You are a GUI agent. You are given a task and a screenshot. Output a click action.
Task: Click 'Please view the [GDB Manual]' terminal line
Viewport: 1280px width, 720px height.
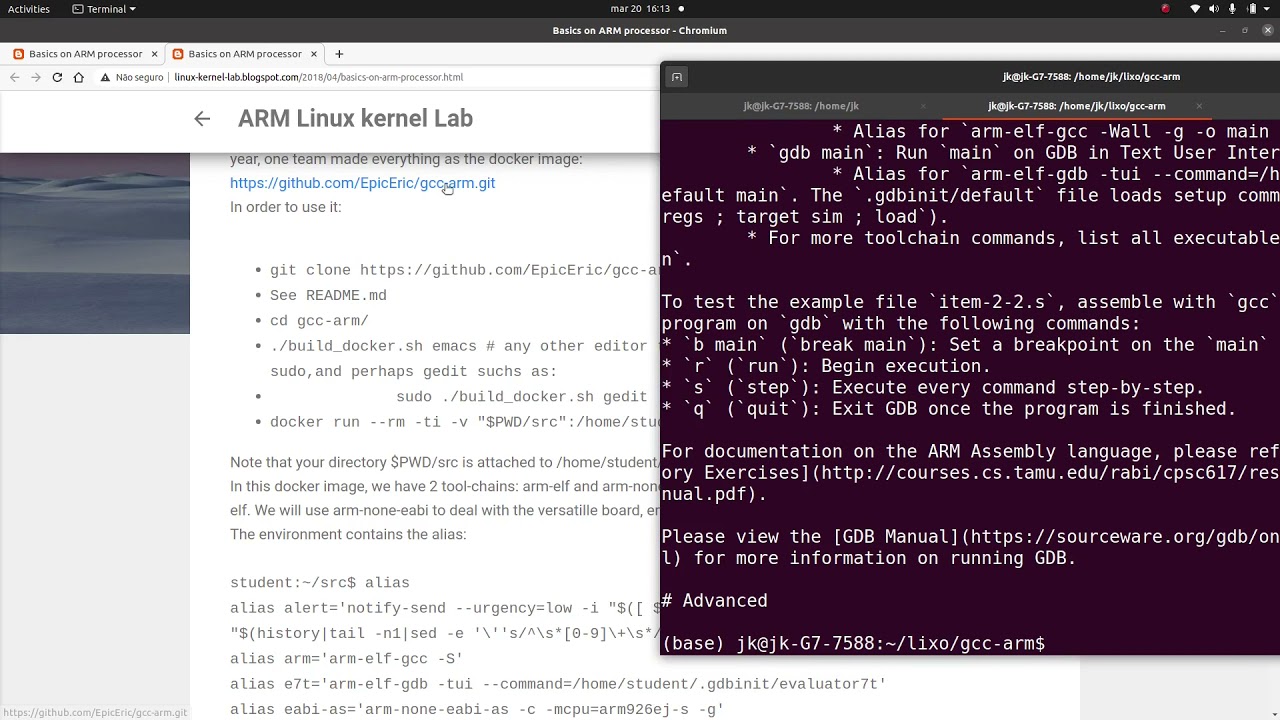pos(970,537)
